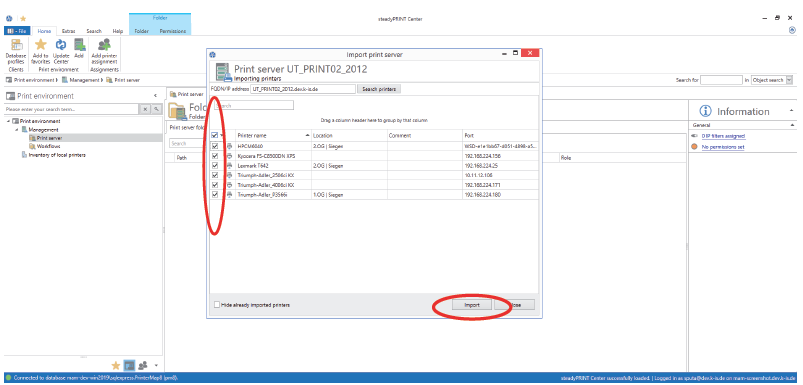Viewport: 803px width, 385px height.
Task: Click printer icon beside Triumph-Adler_P3566i
Action: tap(229, 195)
